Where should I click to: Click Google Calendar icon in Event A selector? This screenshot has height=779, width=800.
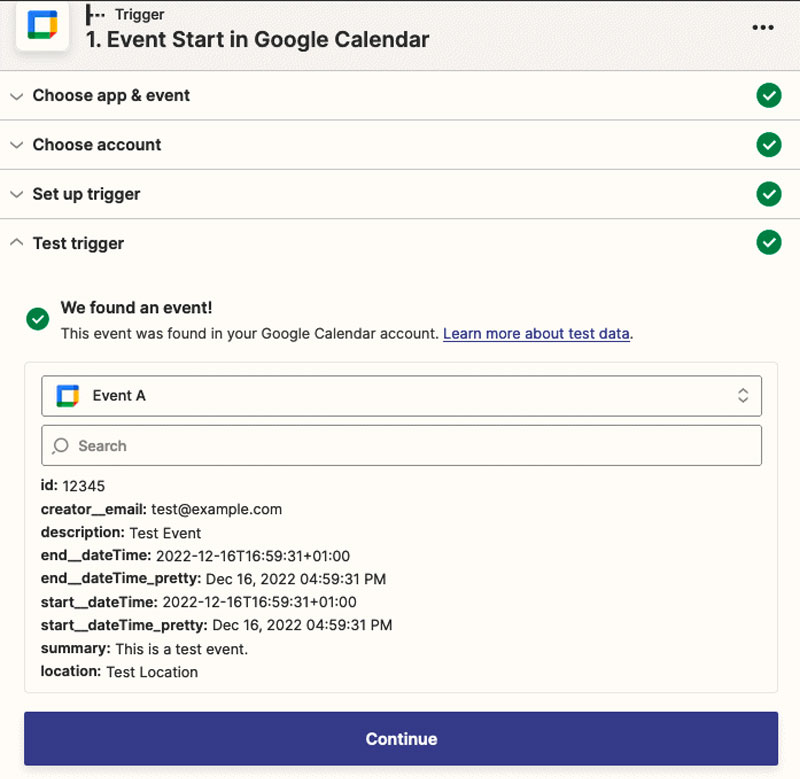coord(68,396)
